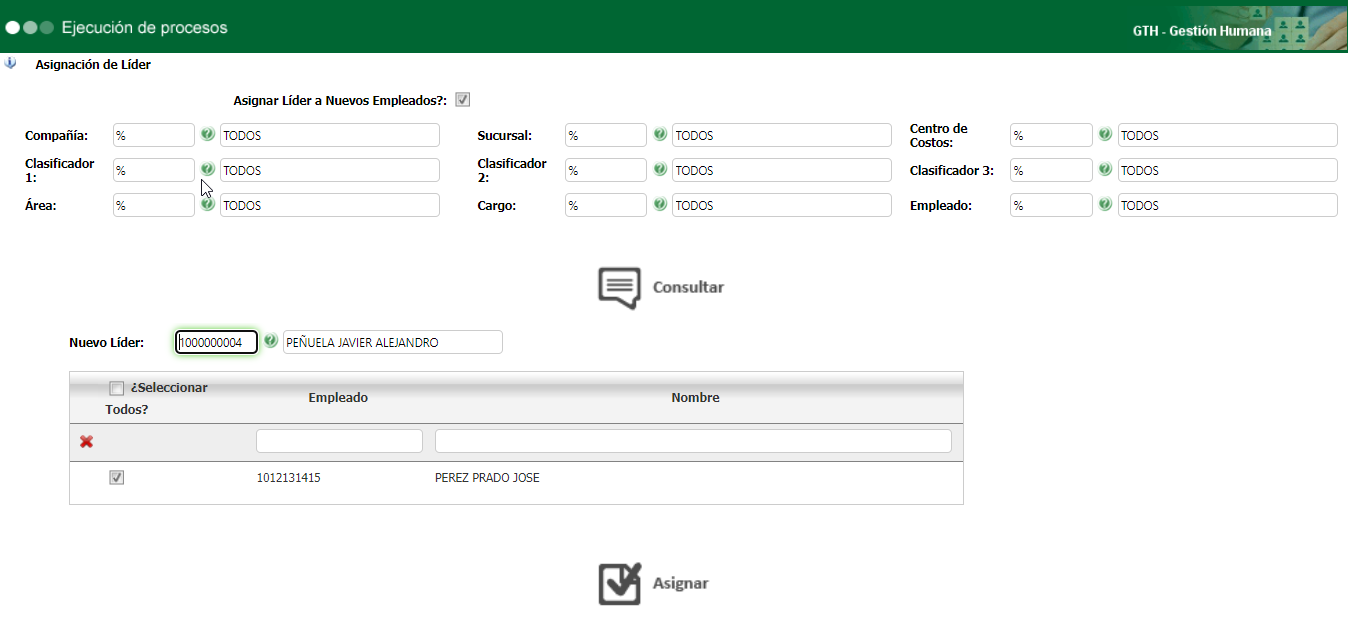1348x627 pixels.
Task: Open lookup help icon for Nuevo Líder
Action: (x=270, y=342)
